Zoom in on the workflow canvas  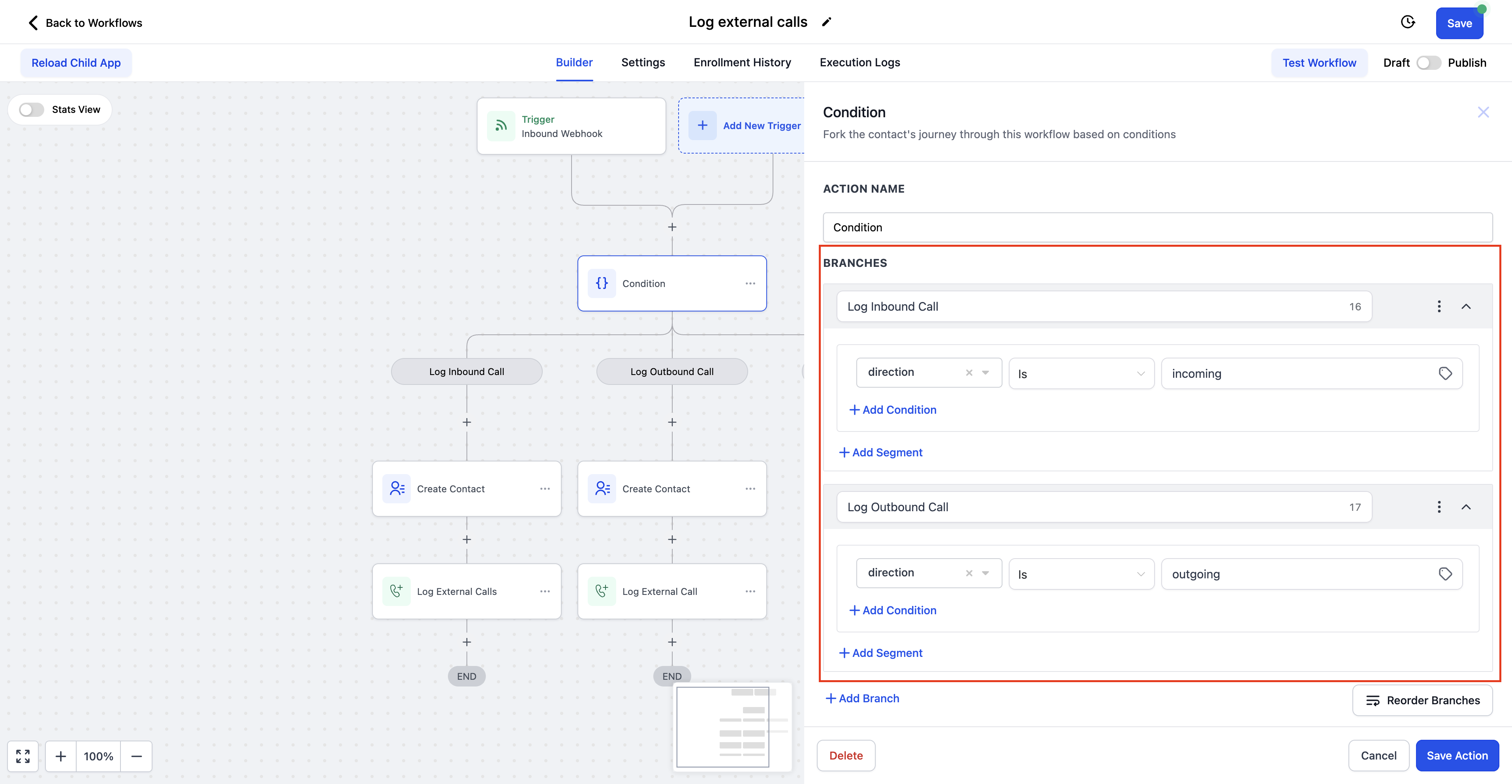coord(60,756)
